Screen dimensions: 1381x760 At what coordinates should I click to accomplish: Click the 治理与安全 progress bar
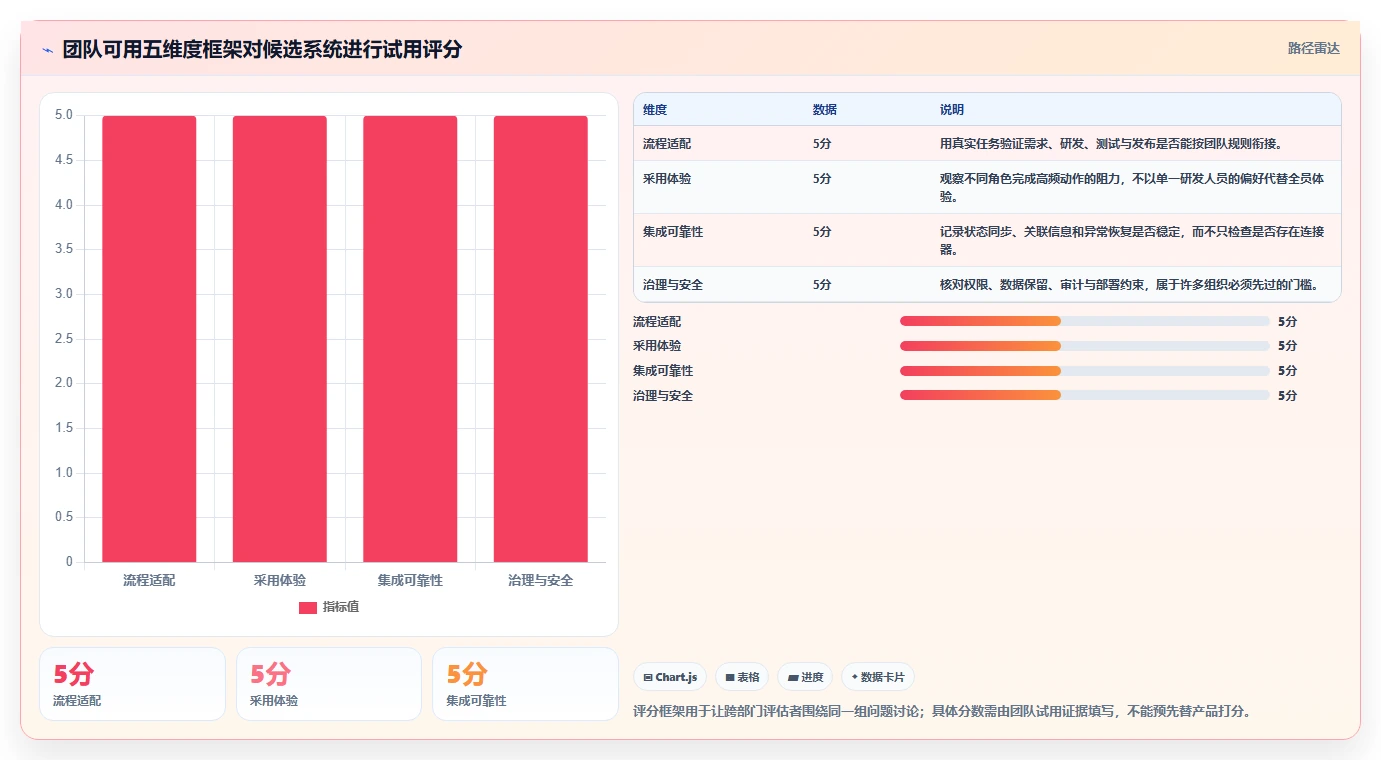(1085, 395)
